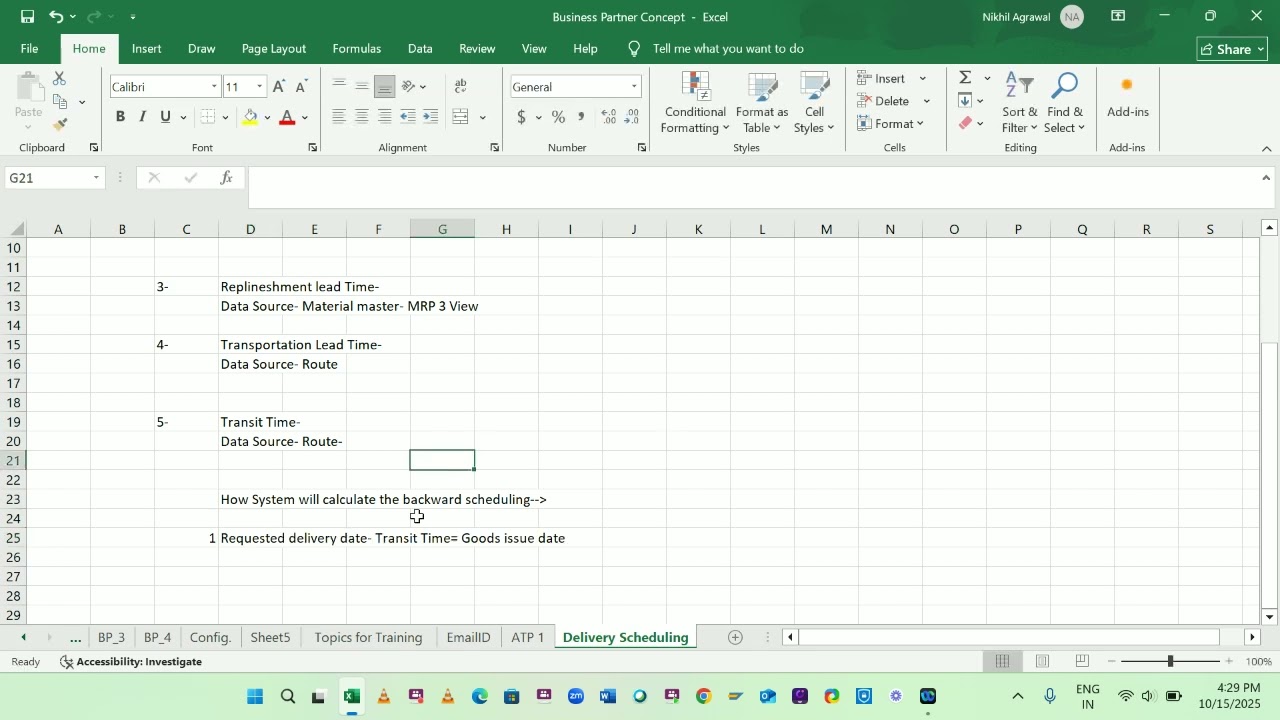This screenshot has width=1280, height=720.
Task: Open the General number format dropdown
Action: pyautogui.click(x=634, y=87)
